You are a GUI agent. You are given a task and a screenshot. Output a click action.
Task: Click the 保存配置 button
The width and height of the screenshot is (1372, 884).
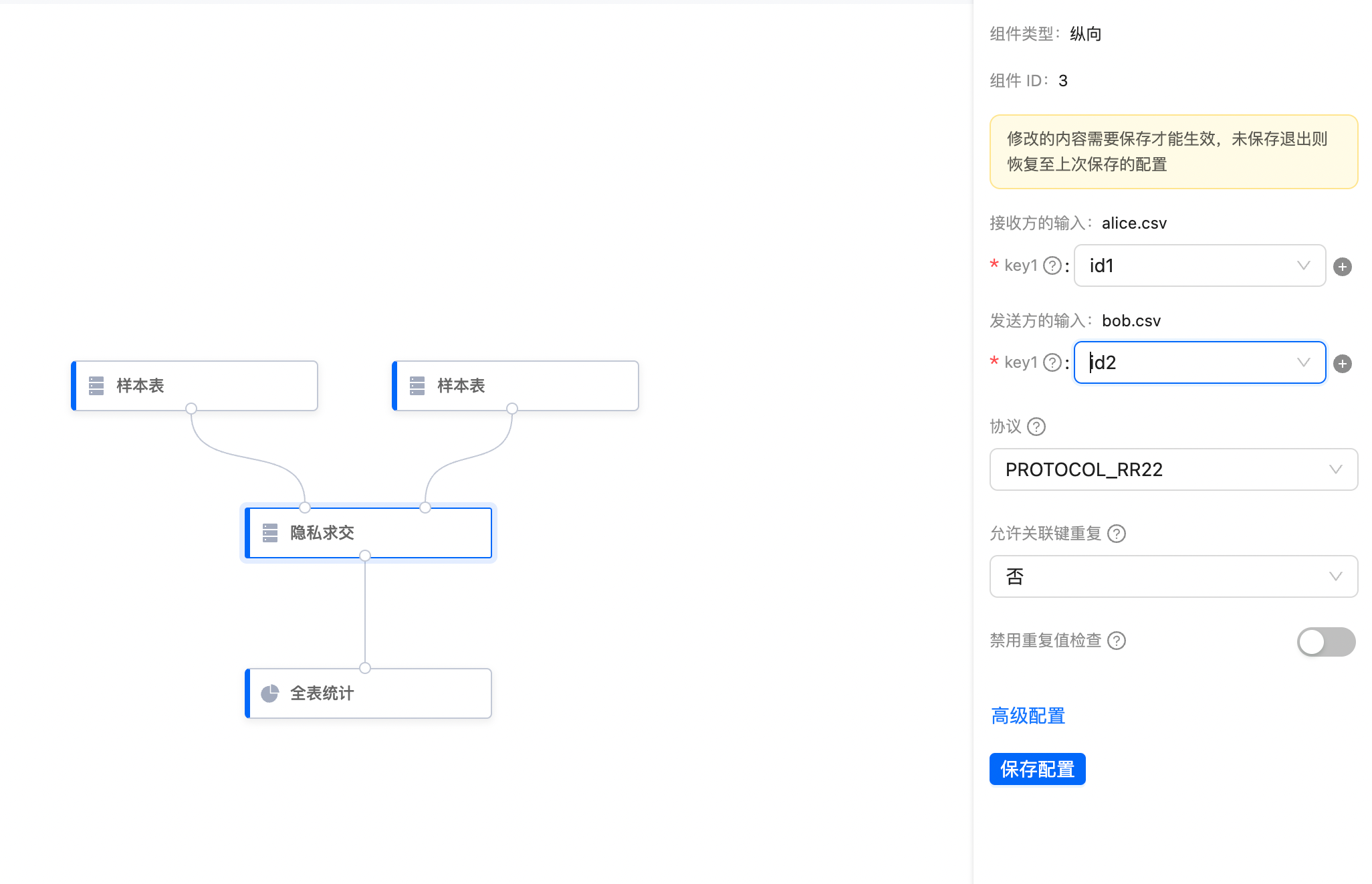tap(1037, 769)
